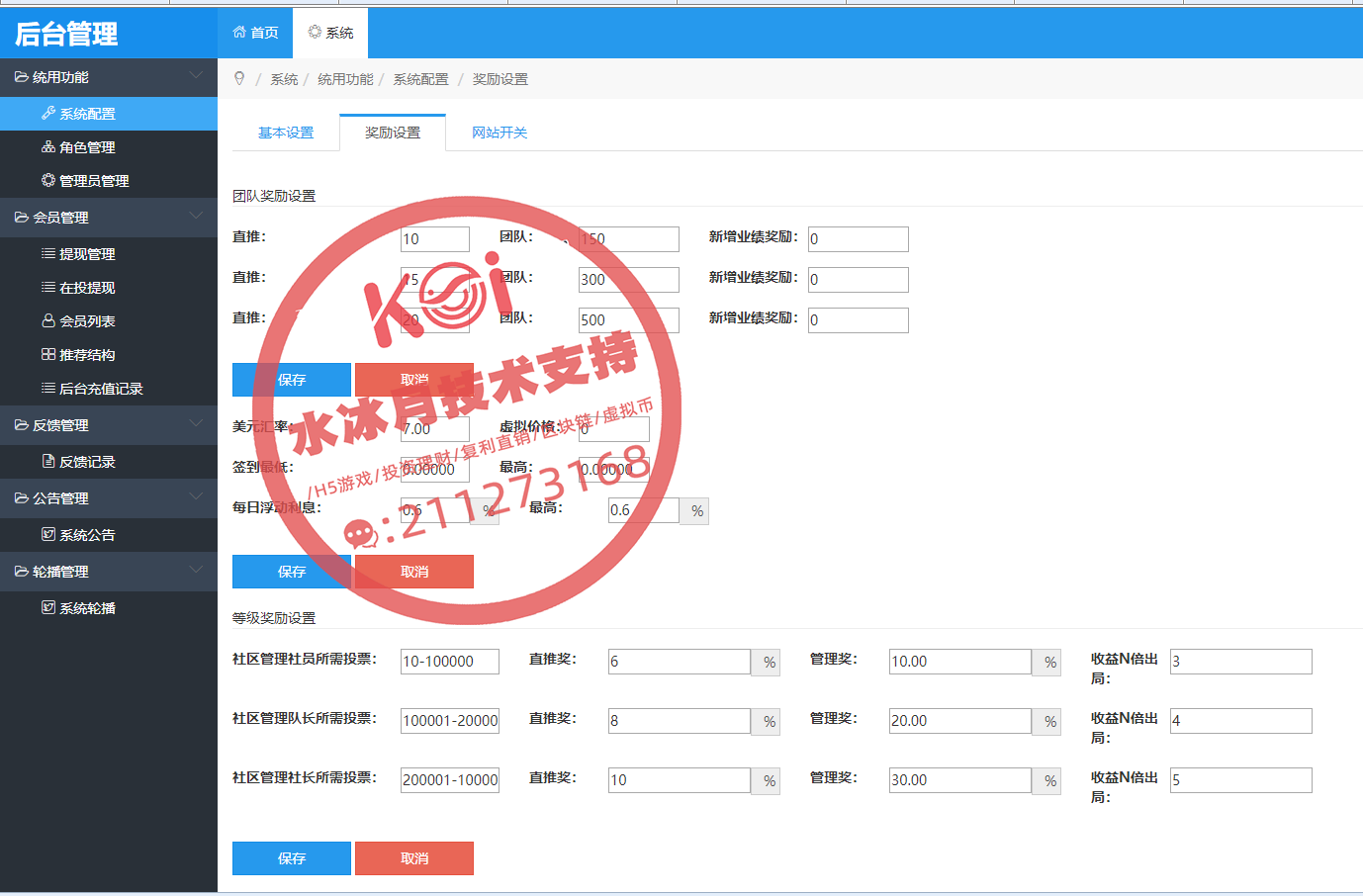The height and width of the screenshot is (896, 1363).
Task: Save the 团队奖励设置 section
Action: [292, 380]
